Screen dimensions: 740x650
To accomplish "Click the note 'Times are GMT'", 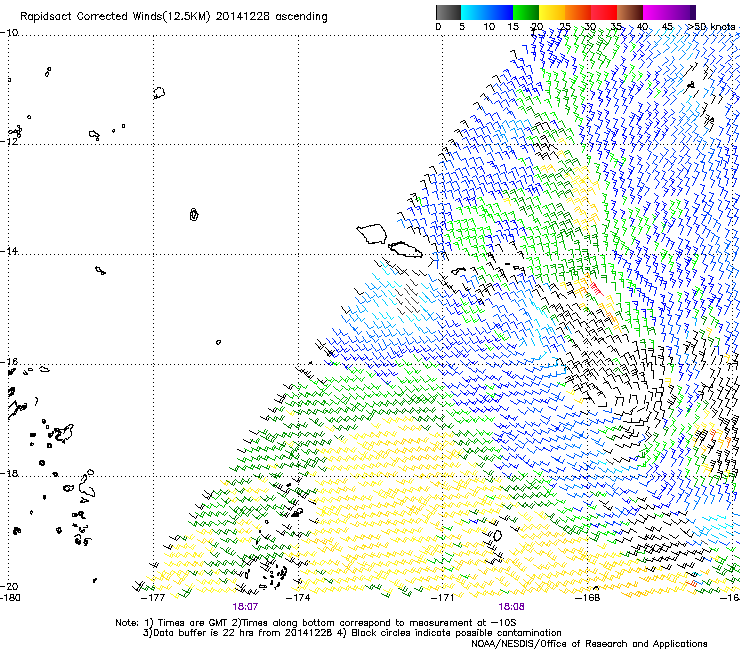I will [193, 623].
